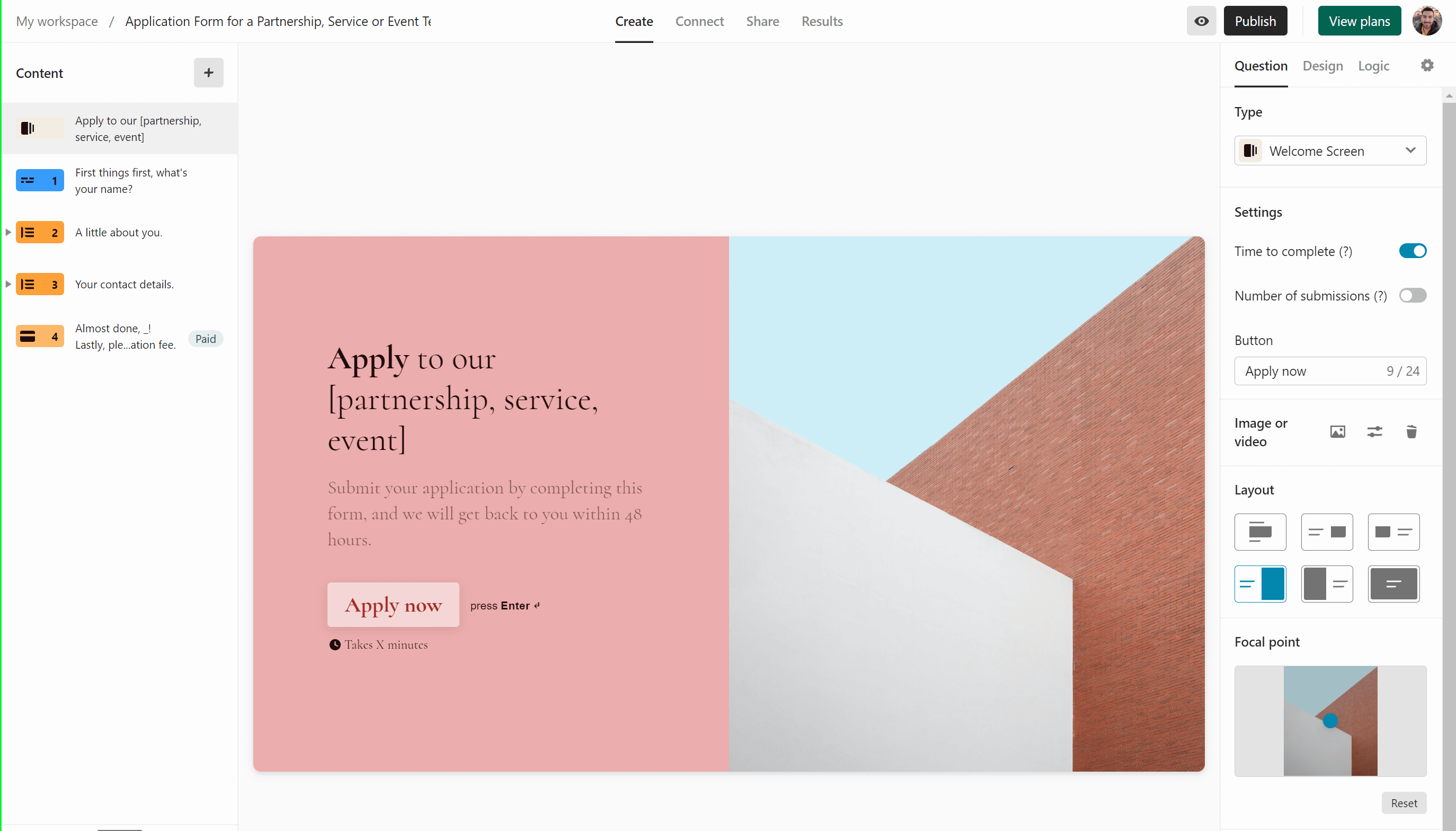Select the image upload icon
The image size is (1456, 831).
[1338, 432]
